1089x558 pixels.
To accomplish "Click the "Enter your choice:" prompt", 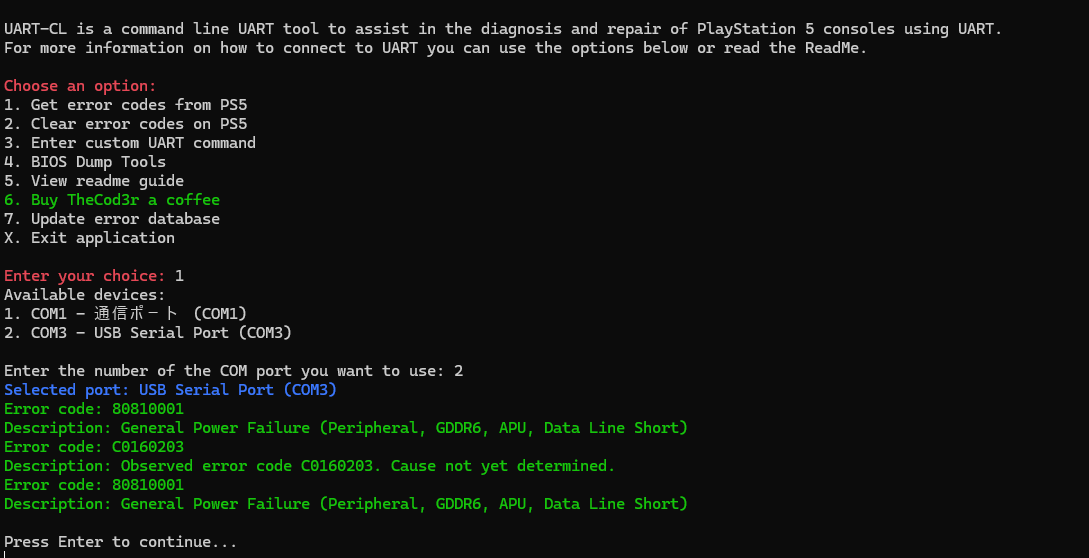I will pyautogui.click(x=85, y=276).
